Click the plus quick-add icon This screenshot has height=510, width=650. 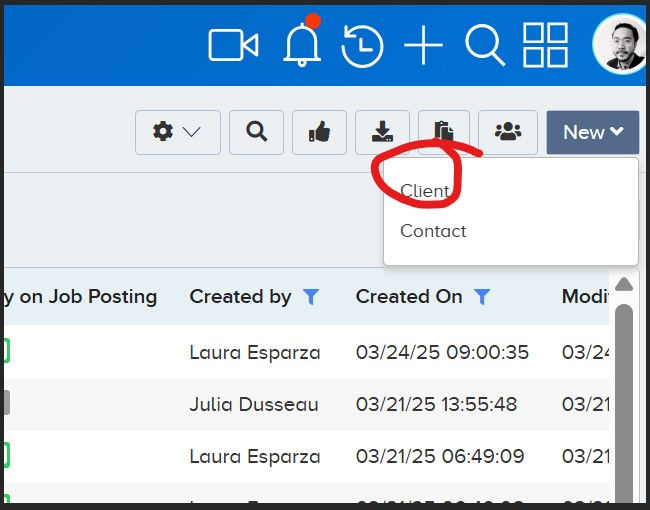coord(423,45)
